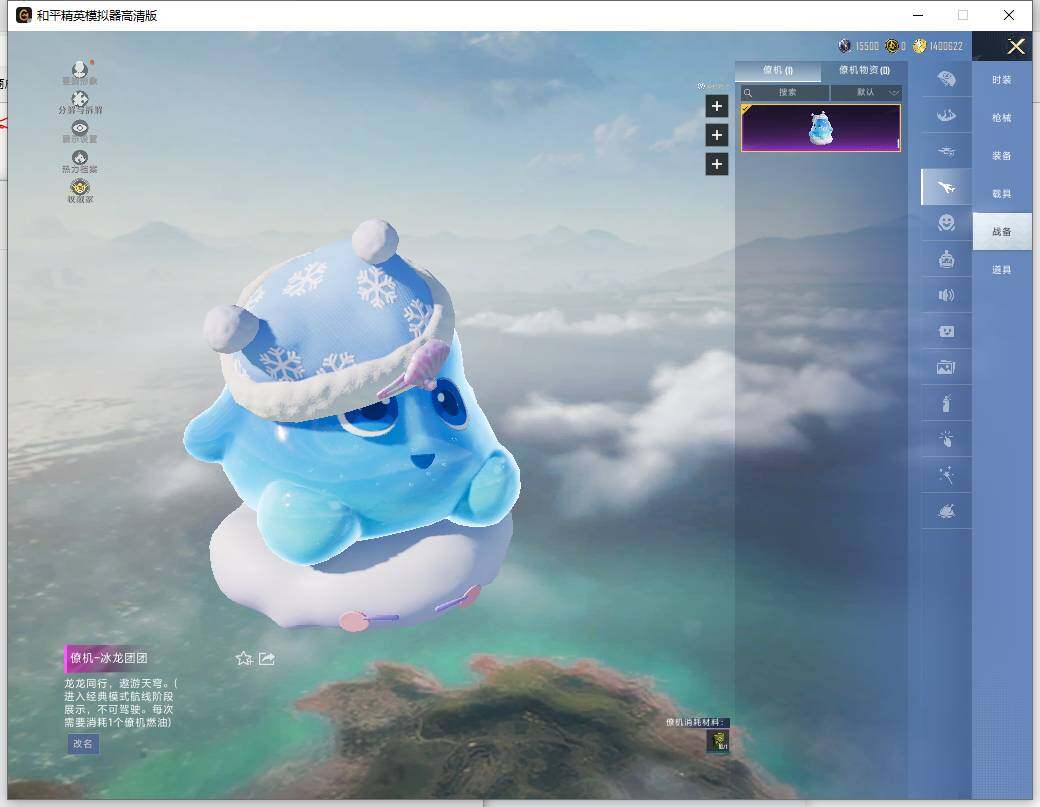Click the emulator app icon in title bar
Screen dimensions: 1040x807
[24, 15]
